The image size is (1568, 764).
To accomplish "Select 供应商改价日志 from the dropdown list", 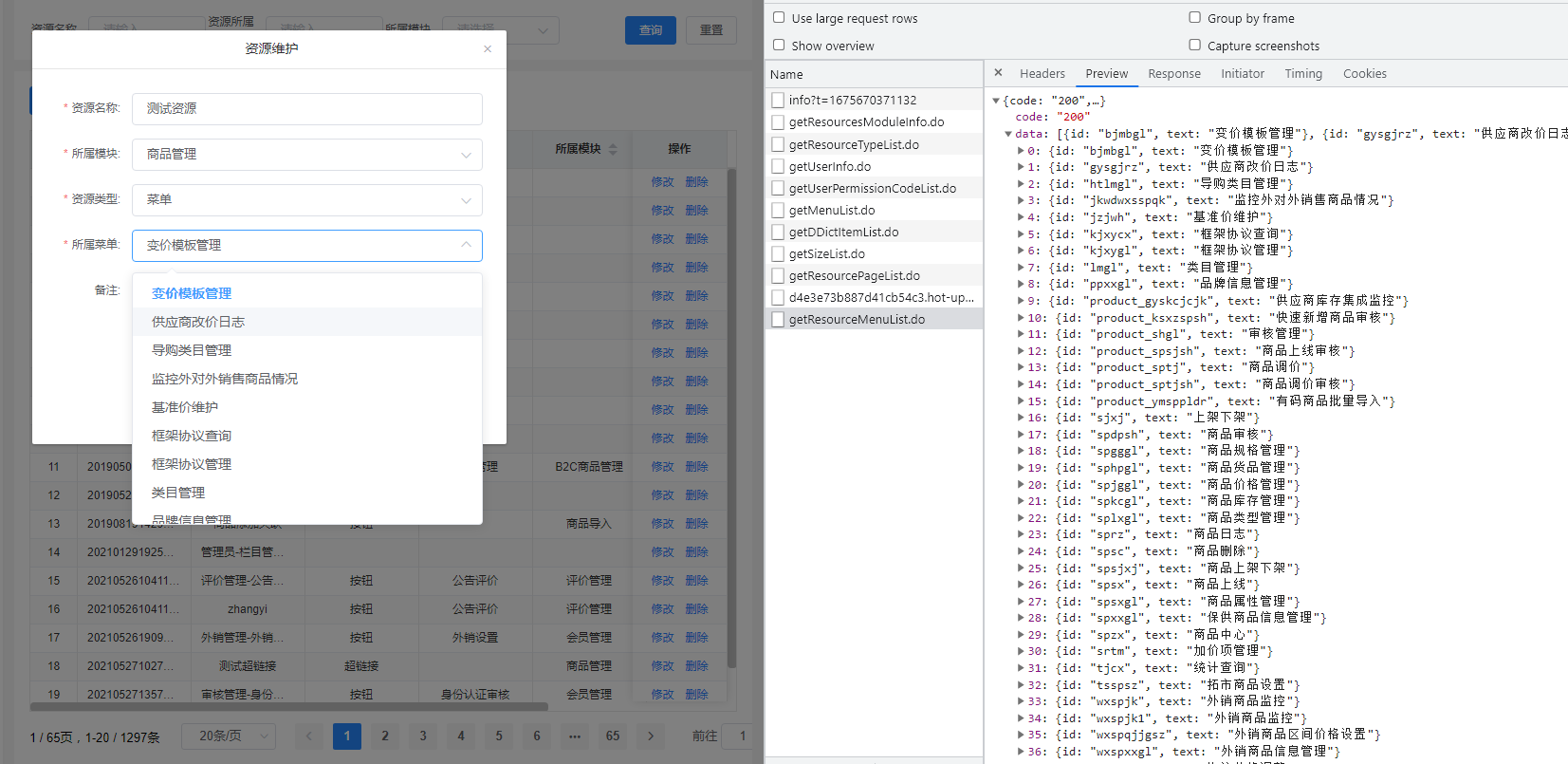I will click(x=307, y=322).
